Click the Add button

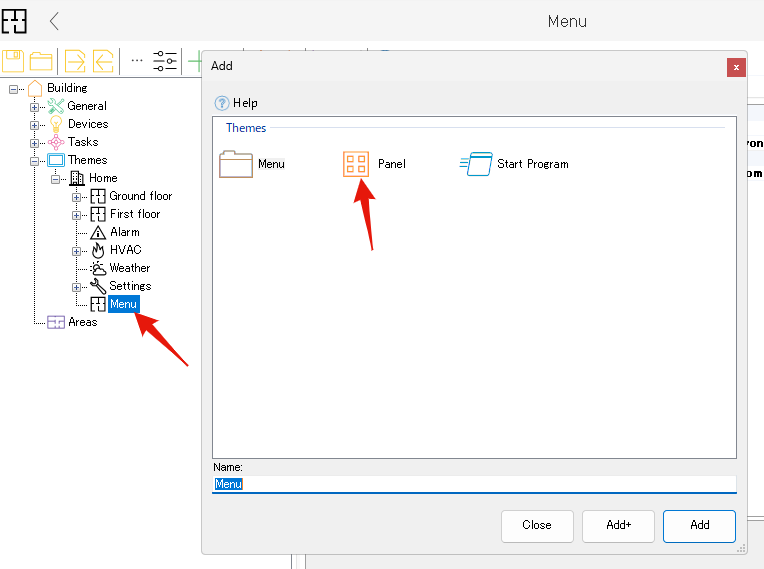[x=699, y=526]
